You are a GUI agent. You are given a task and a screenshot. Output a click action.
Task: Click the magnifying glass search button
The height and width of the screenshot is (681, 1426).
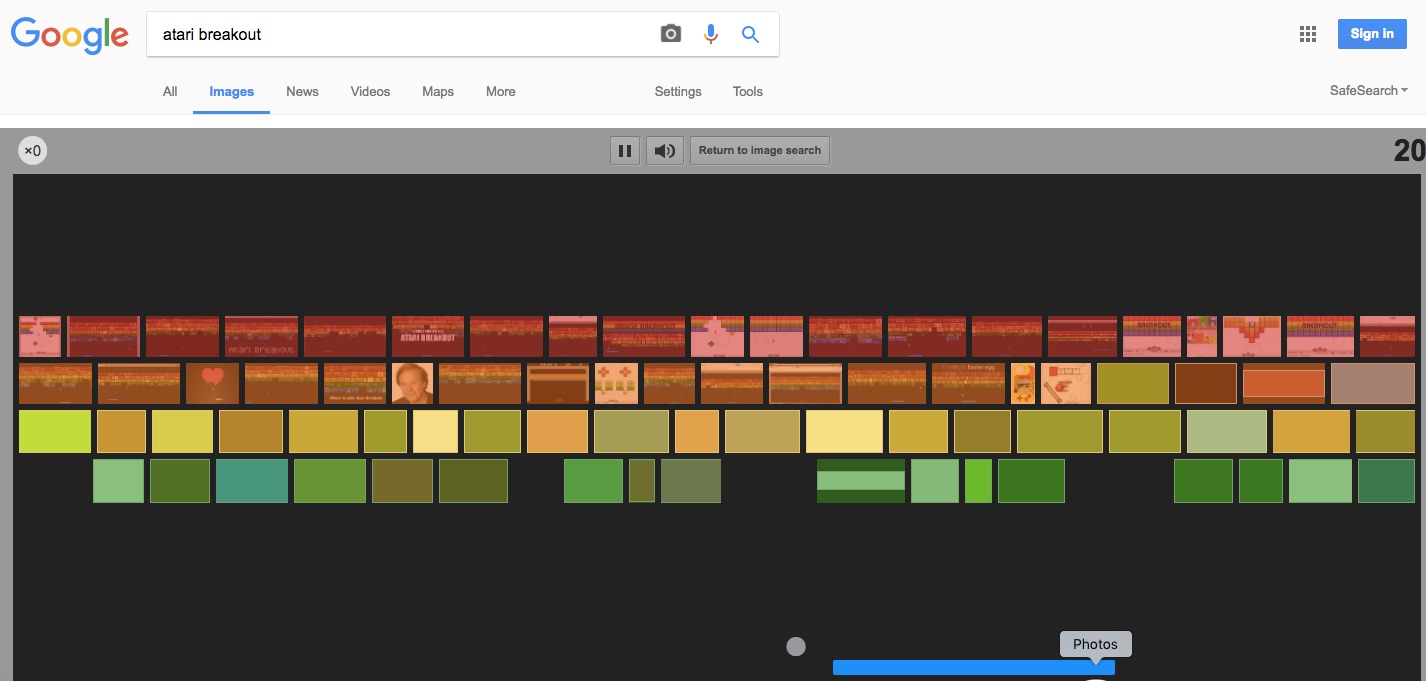coord(750,34)
